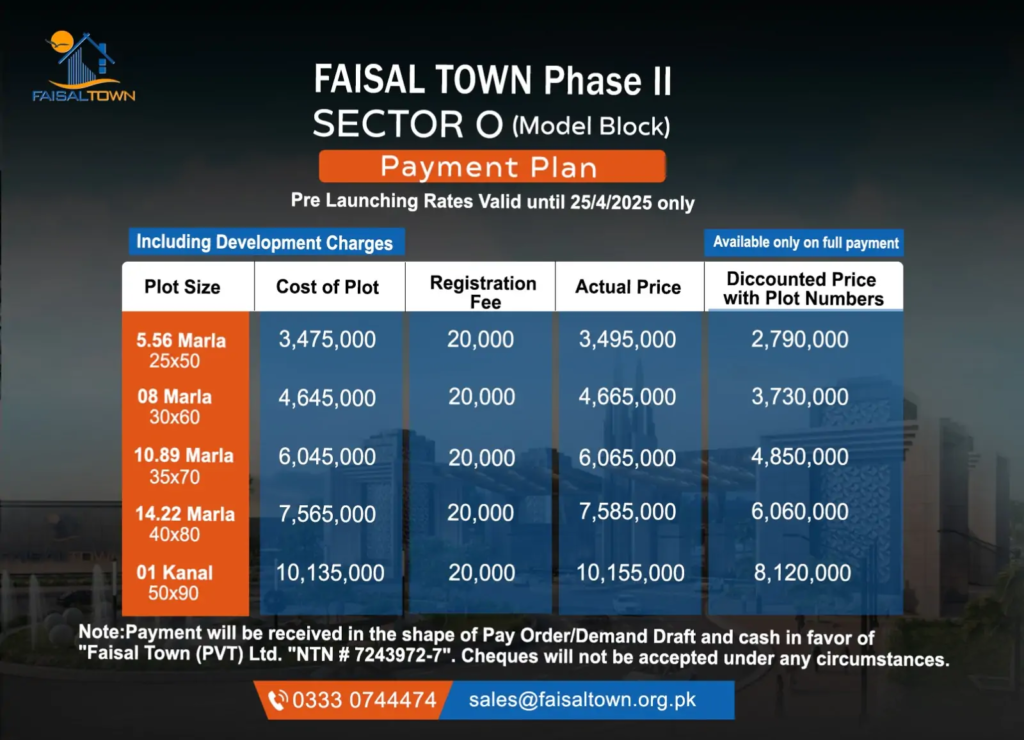Click the orange Payment Plan banner
Viewport: 1024px width, 740px height.
coord(491,166)
